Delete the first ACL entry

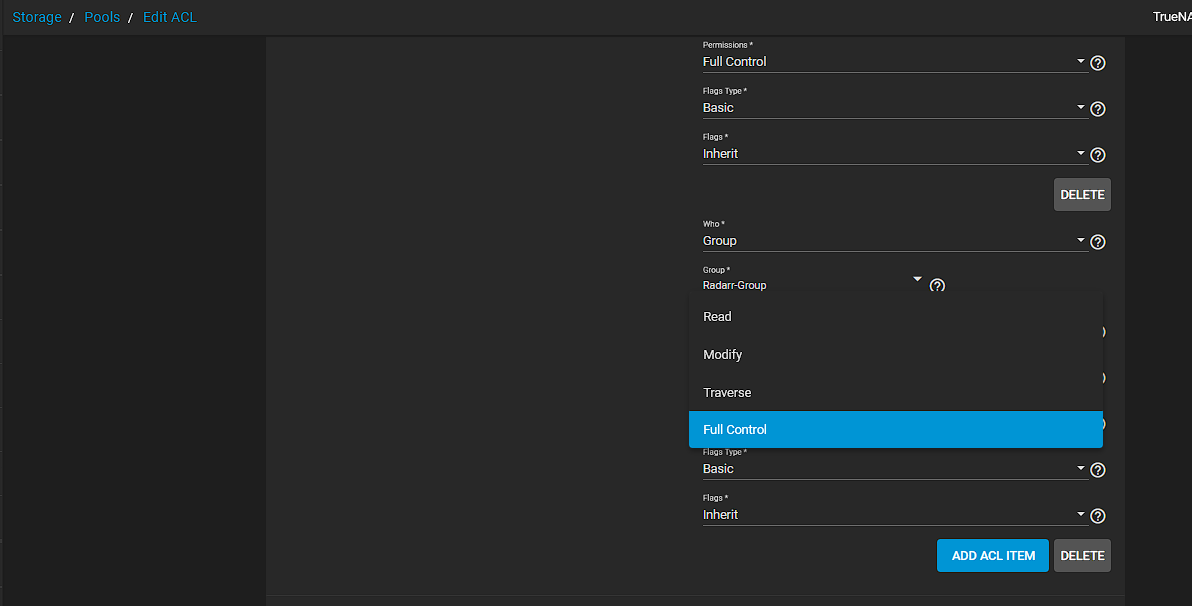pos(1082,195)
